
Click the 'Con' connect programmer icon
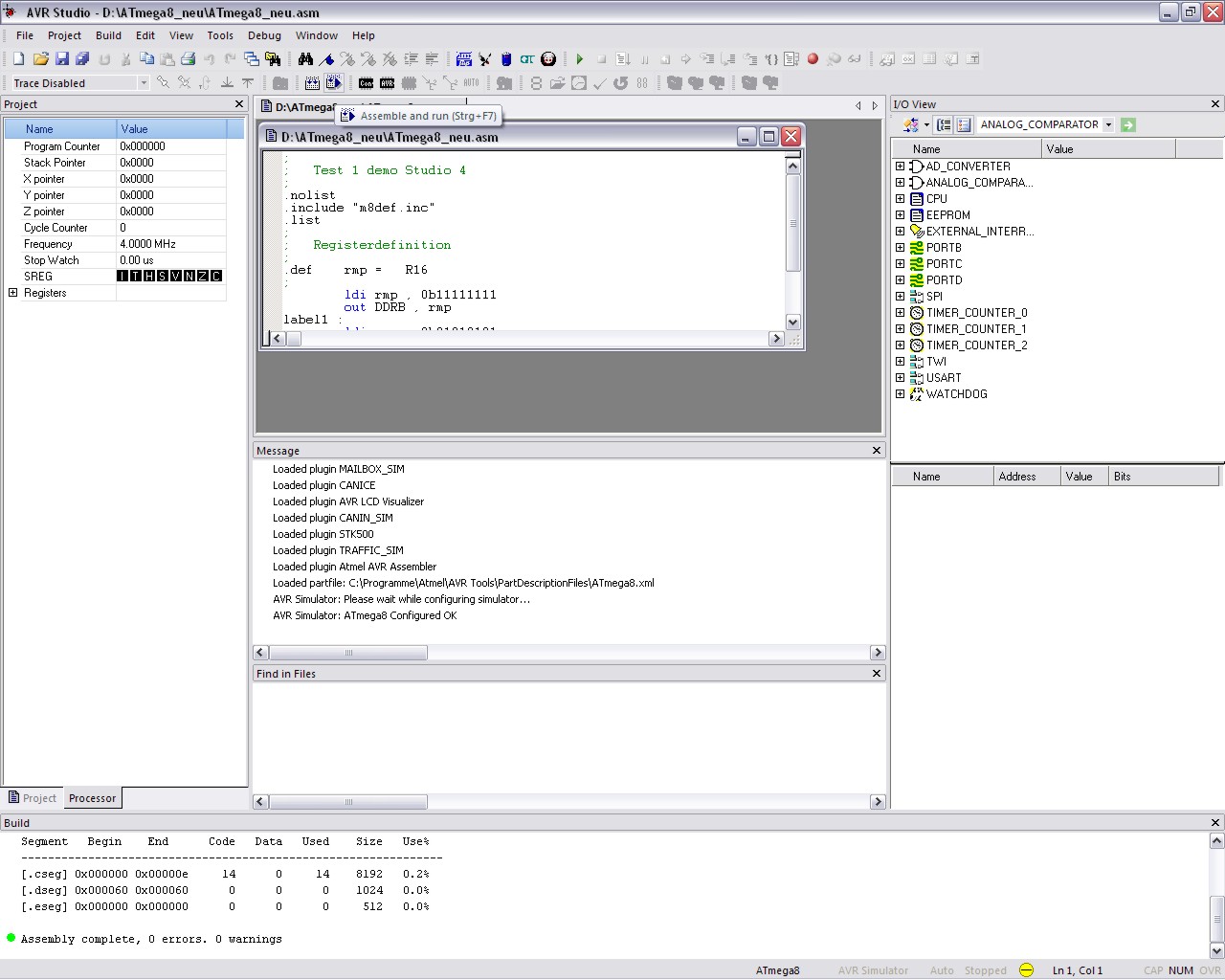click(366, 83)
